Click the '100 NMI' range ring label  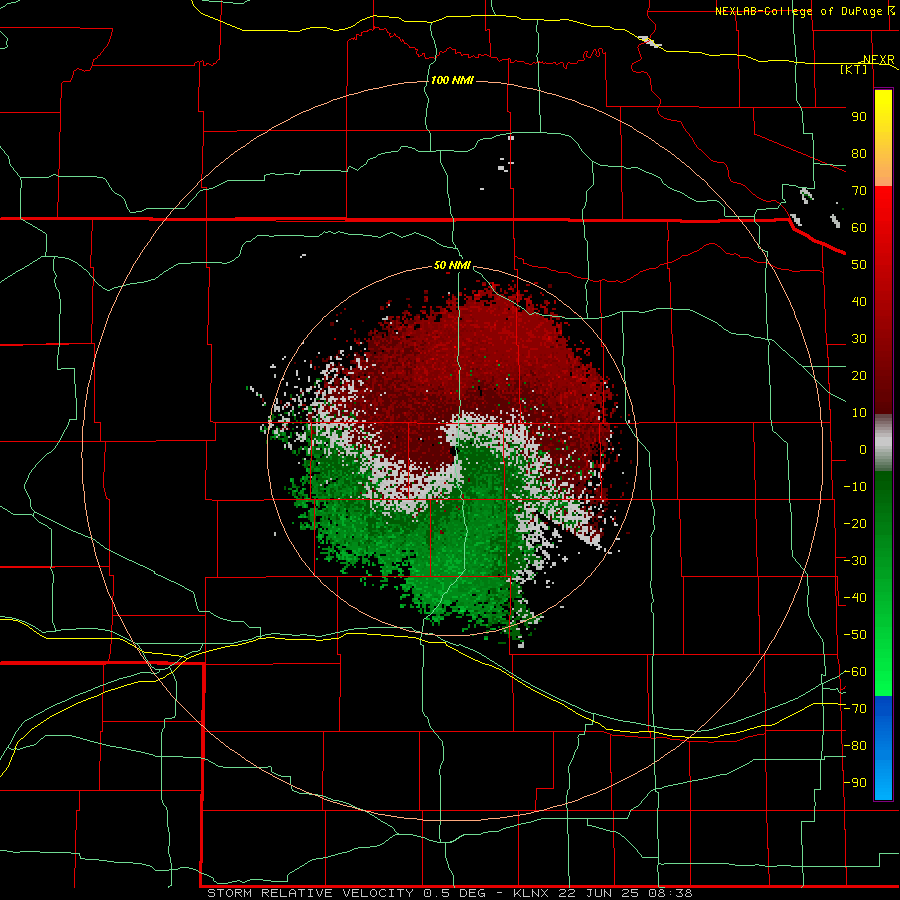pos(452,80)
